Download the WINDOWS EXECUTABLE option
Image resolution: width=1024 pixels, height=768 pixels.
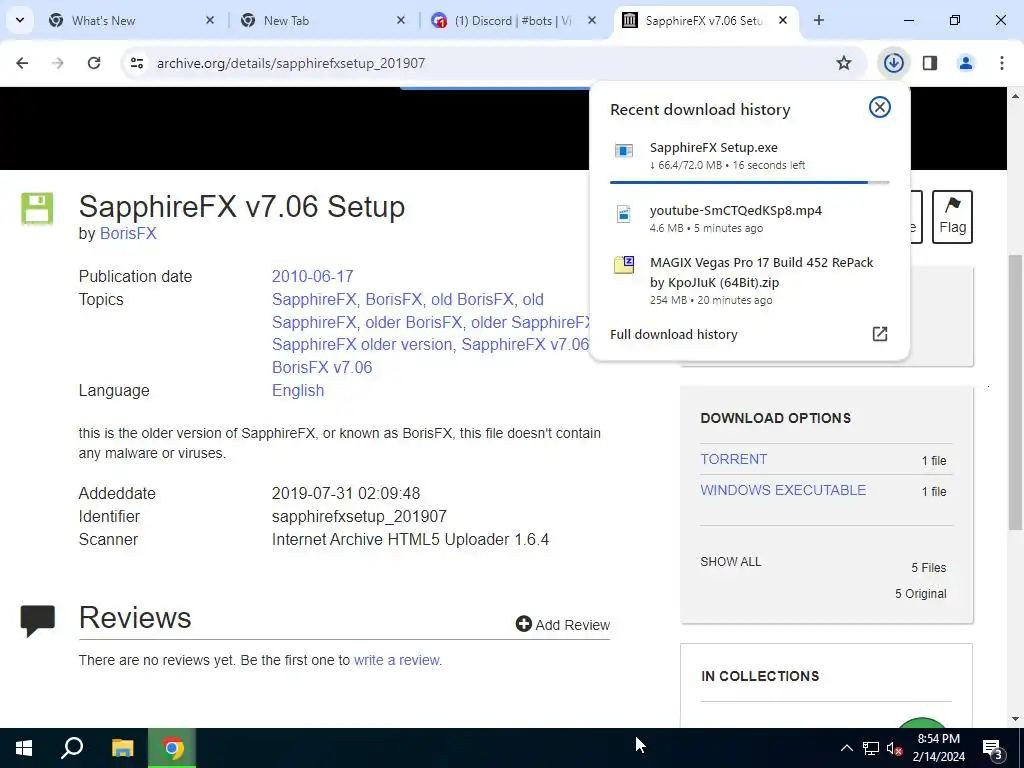click(x=783, y=490)
